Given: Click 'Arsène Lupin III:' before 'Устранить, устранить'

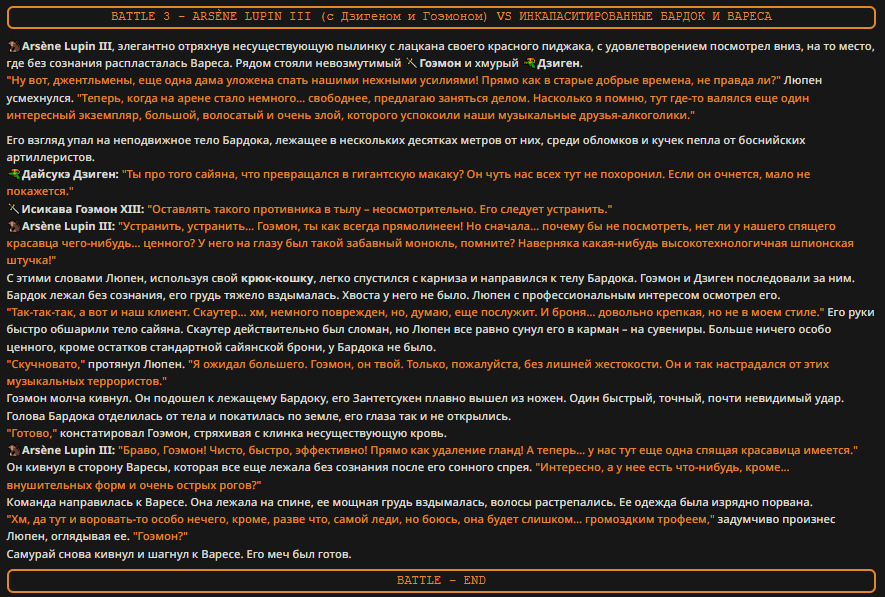Looking at the screenshot, I should click(68, 226).
